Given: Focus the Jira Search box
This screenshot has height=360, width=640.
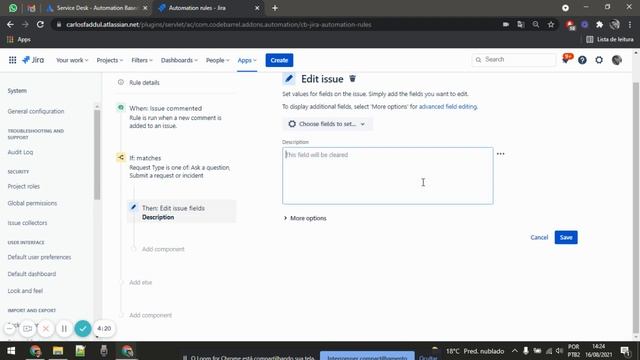Looking at the screenshot, I should coord(513,60).
